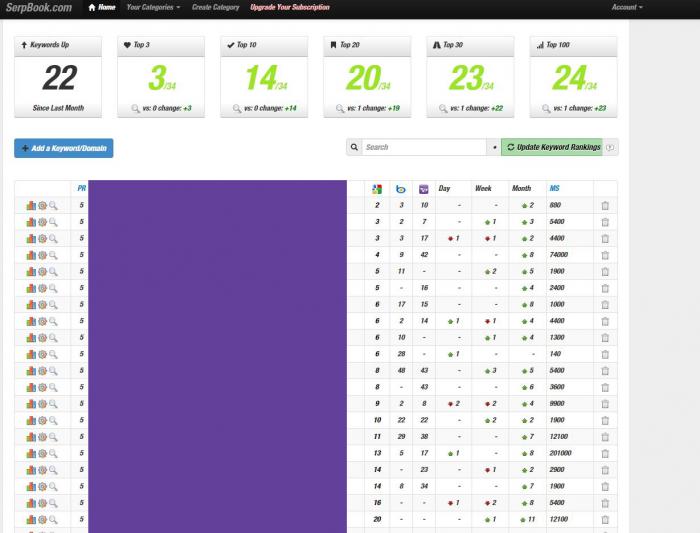Sort by the Month column header
The image size is (700, 533).
[521, 188]
